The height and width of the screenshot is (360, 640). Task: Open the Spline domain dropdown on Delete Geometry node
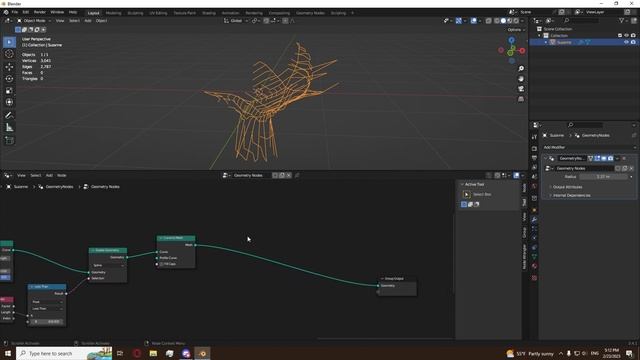[108, 265]
